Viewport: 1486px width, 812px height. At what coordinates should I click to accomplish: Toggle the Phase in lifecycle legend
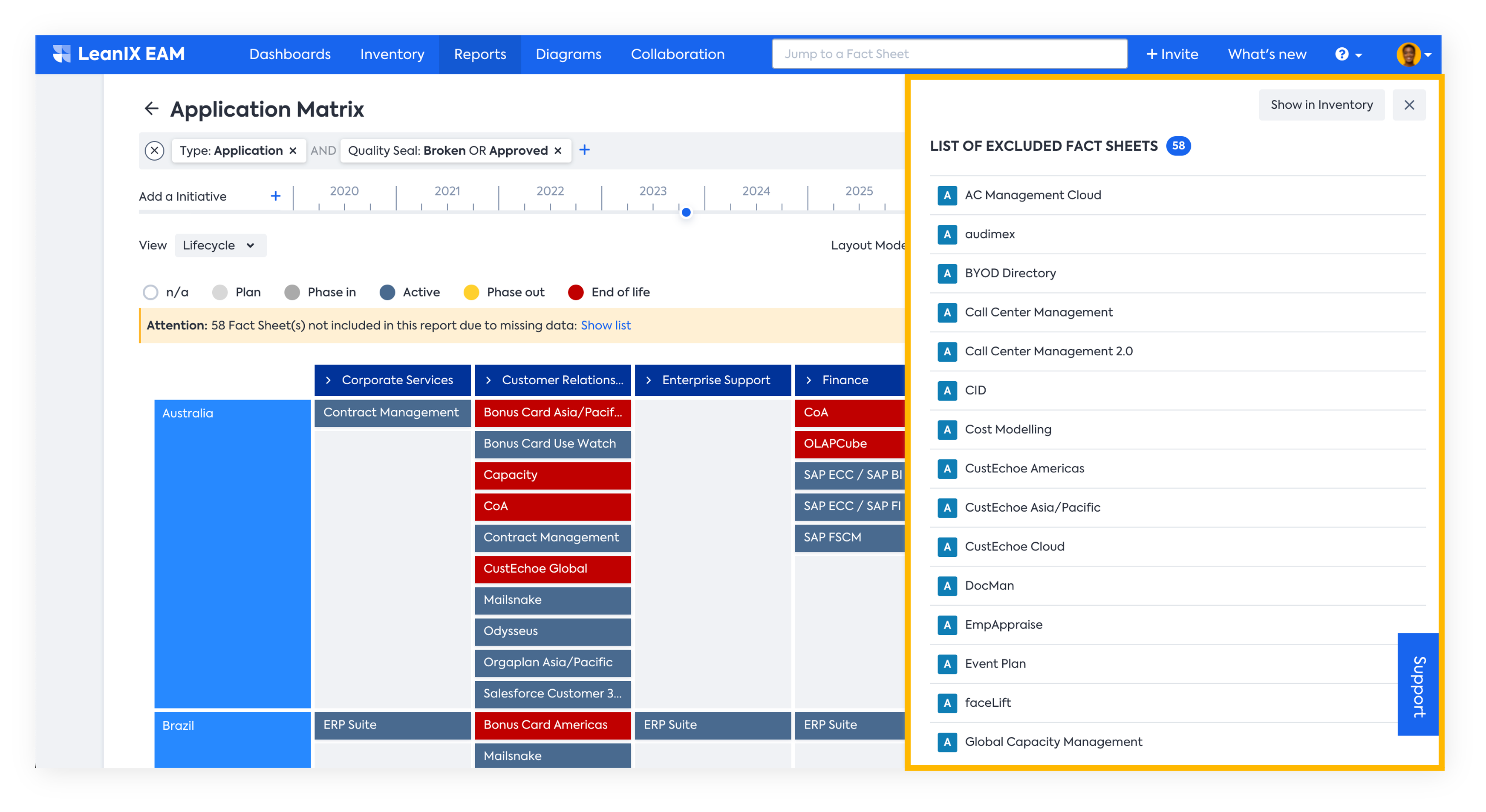[x=320, y=292]
